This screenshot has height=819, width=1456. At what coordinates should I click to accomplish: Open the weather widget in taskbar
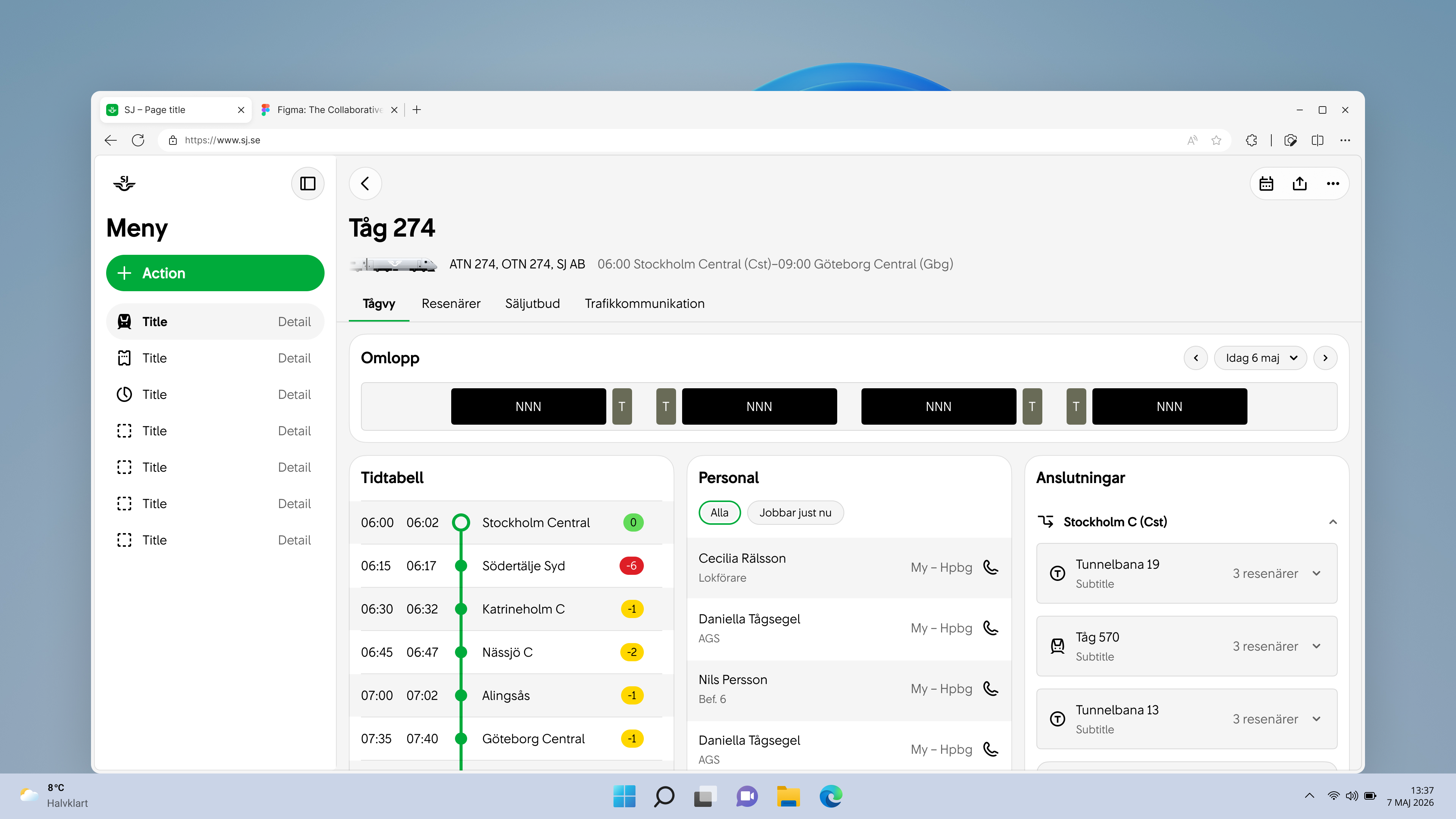pos(54,796)
